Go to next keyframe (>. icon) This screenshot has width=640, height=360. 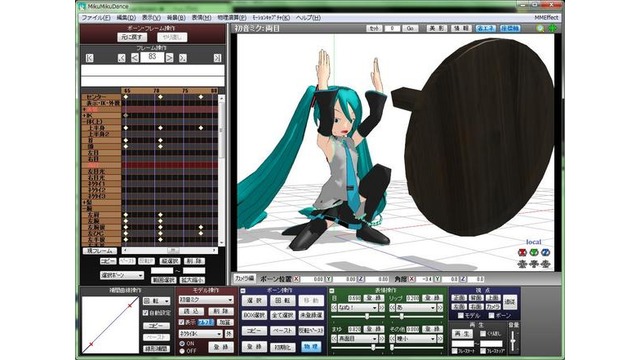click(x=183, y=58)
